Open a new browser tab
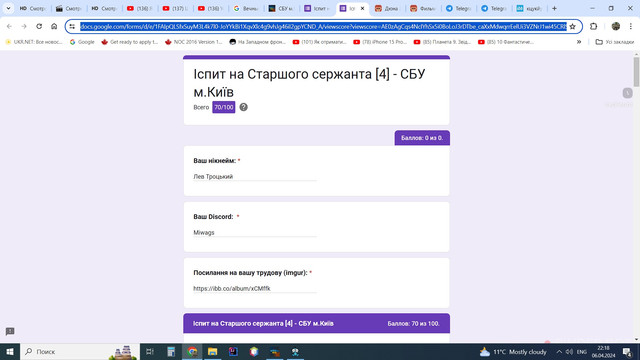Image resolution: width=640 pixels, height=360 pixels. click(554, 8)
